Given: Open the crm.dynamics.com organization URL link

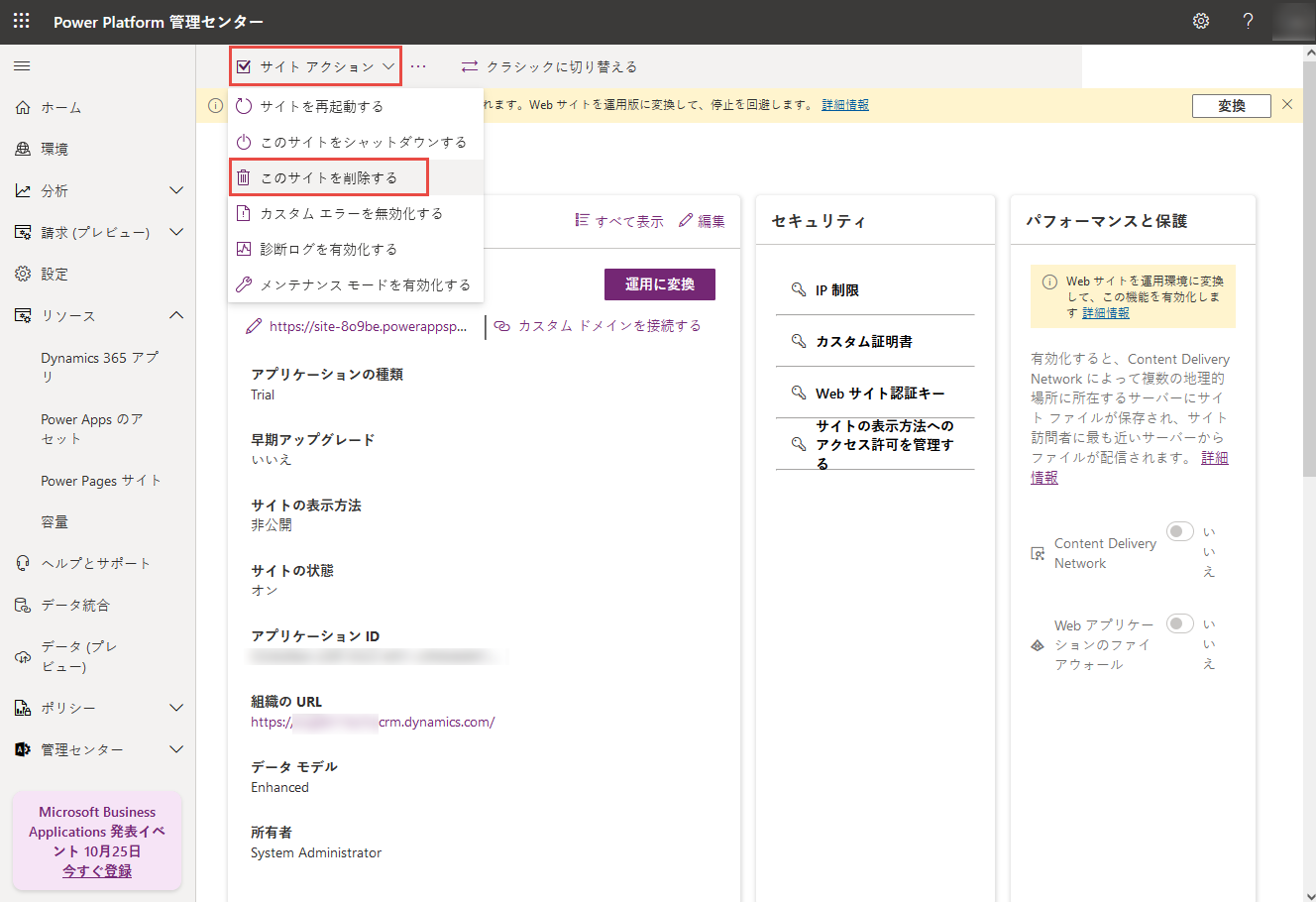Looking at the screenshot, I should pyautogui.click(x=373, y=722).
